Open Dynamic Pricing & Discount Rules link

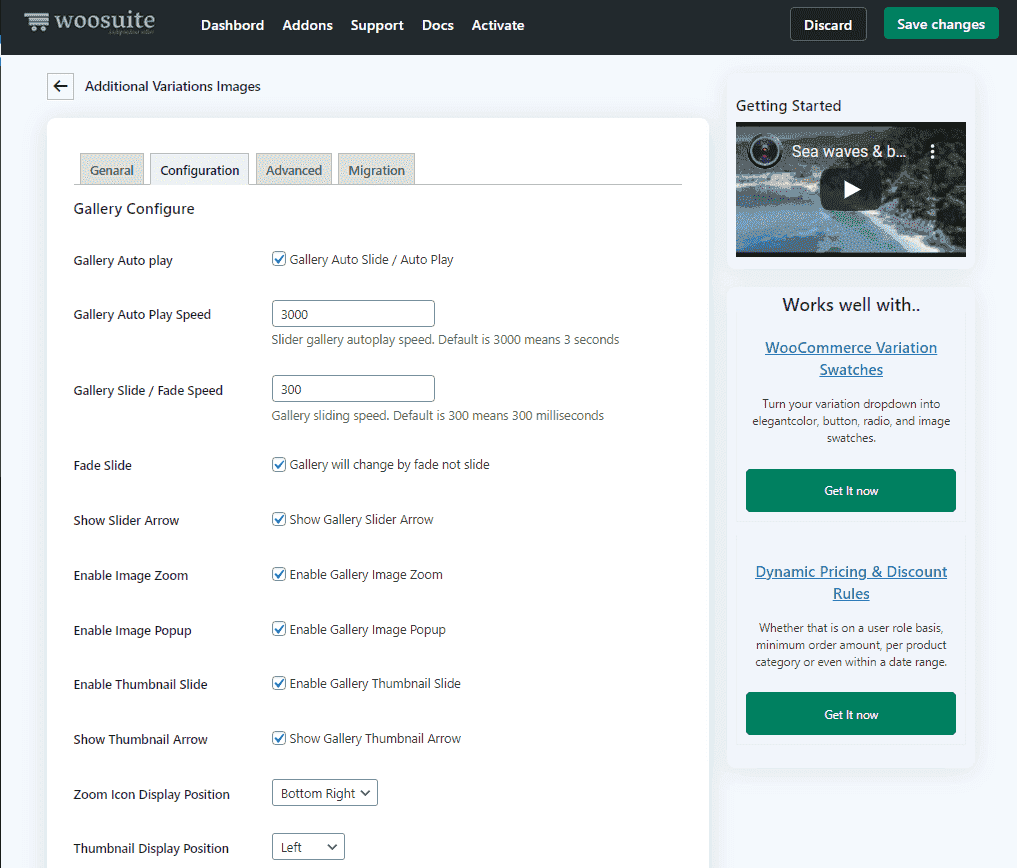851,583
